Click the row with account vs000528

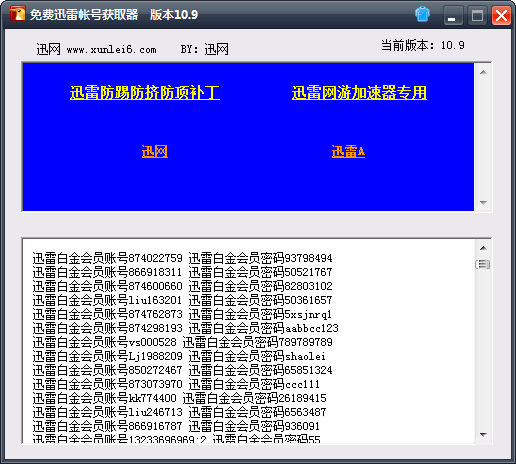(x=182, y=342)
